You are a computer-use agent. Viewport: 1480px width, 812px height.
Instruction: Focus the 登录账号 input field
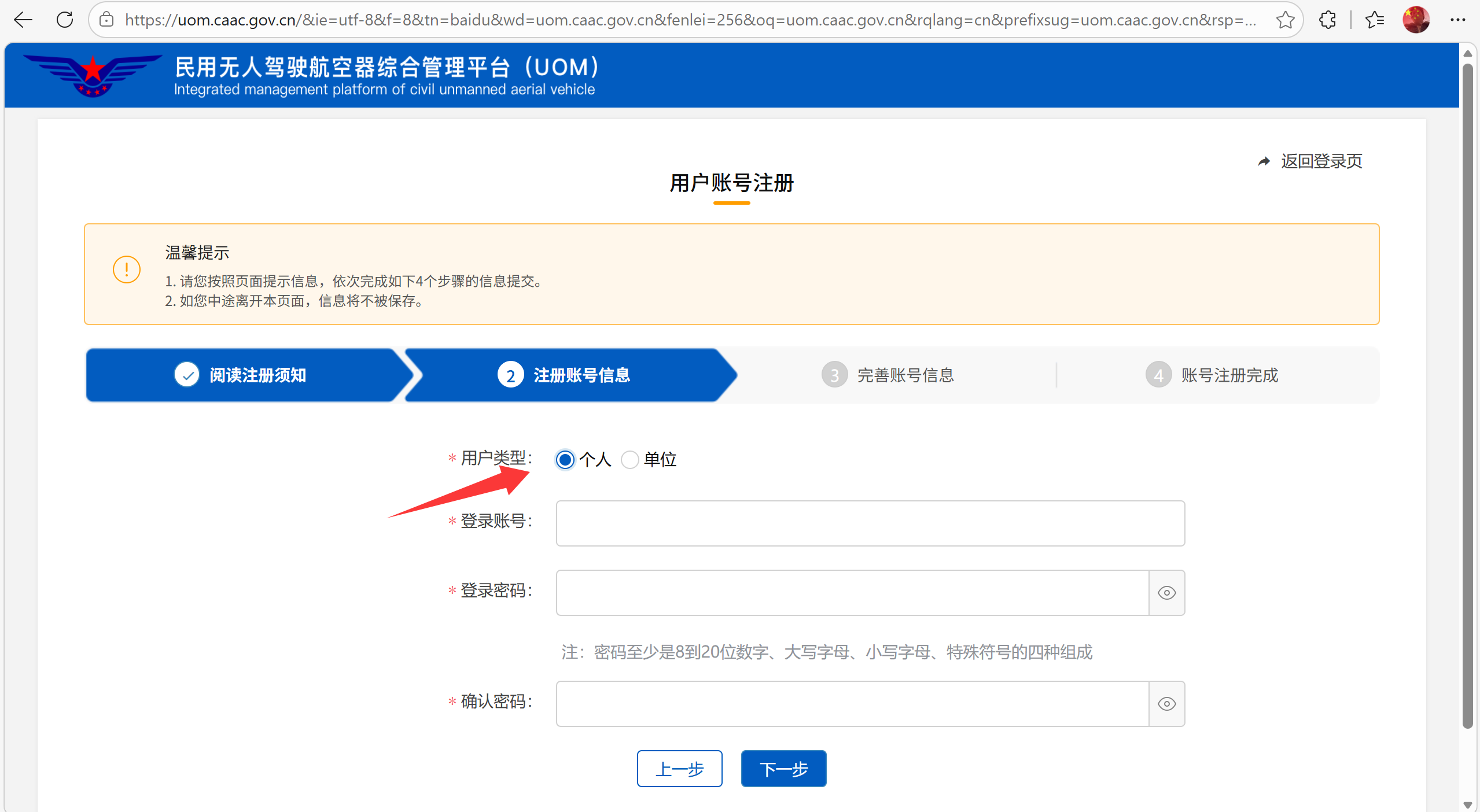870,523
